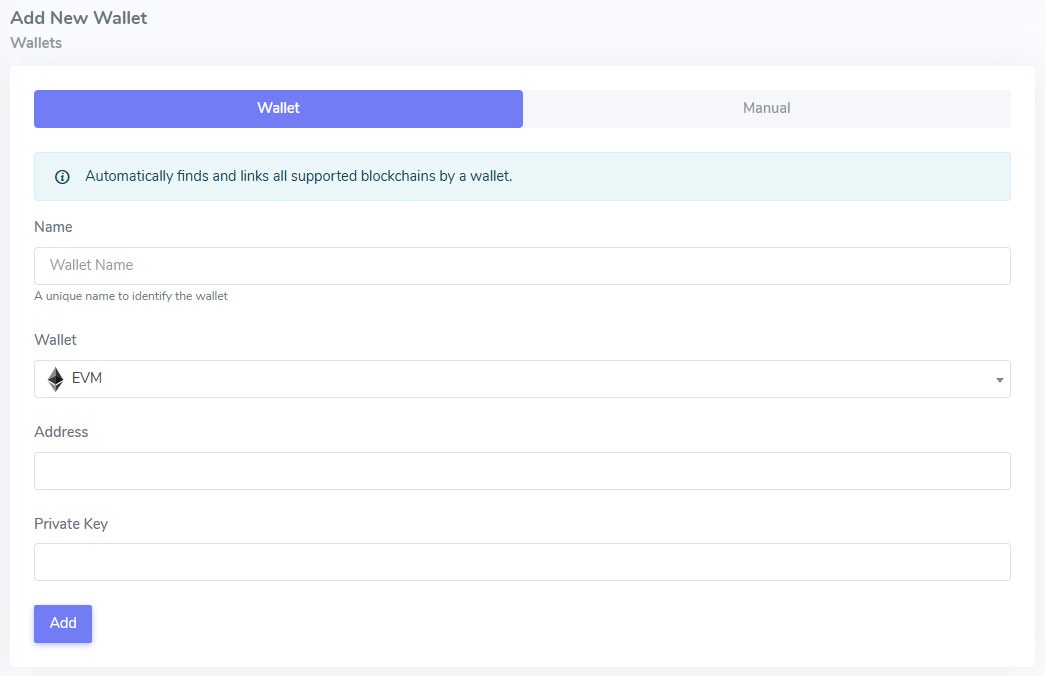This screenshot has height=676, width=1045.
Task: Focus the Address input field
Action: click(x=522, y=471)
